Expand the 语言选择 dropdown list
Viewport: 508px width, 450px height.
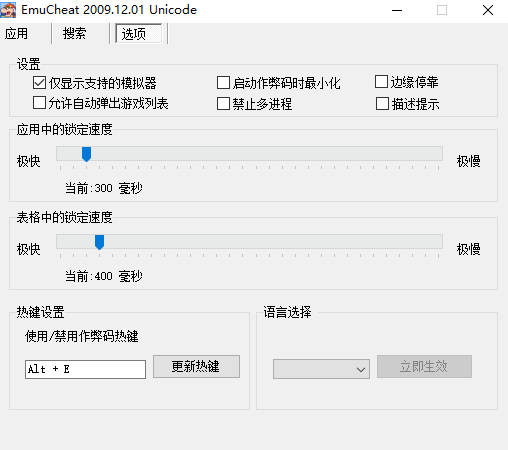(321, 369)
